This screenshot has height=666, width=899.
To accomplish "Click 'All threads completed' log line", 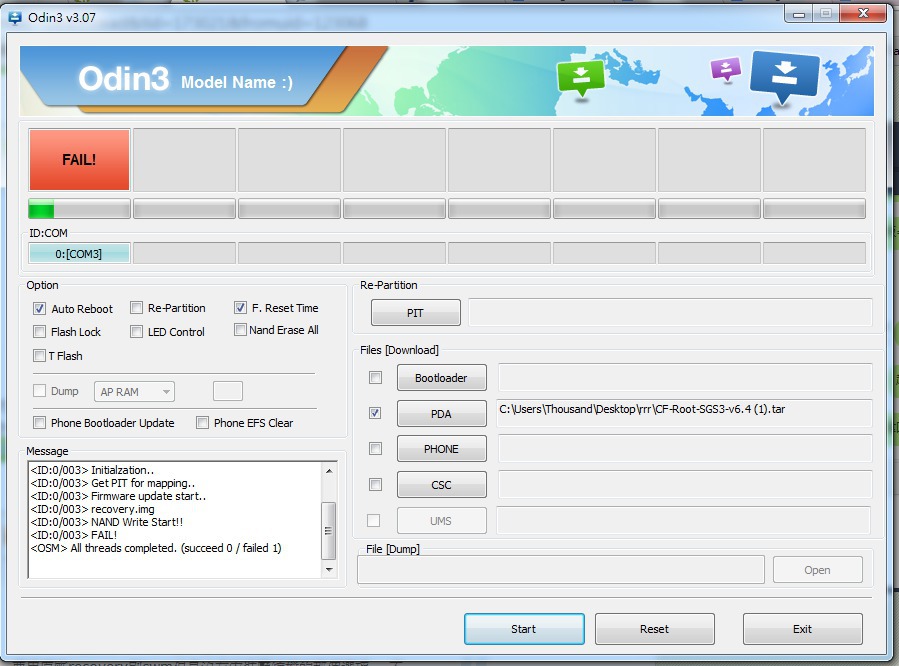I will pos(156,549).
